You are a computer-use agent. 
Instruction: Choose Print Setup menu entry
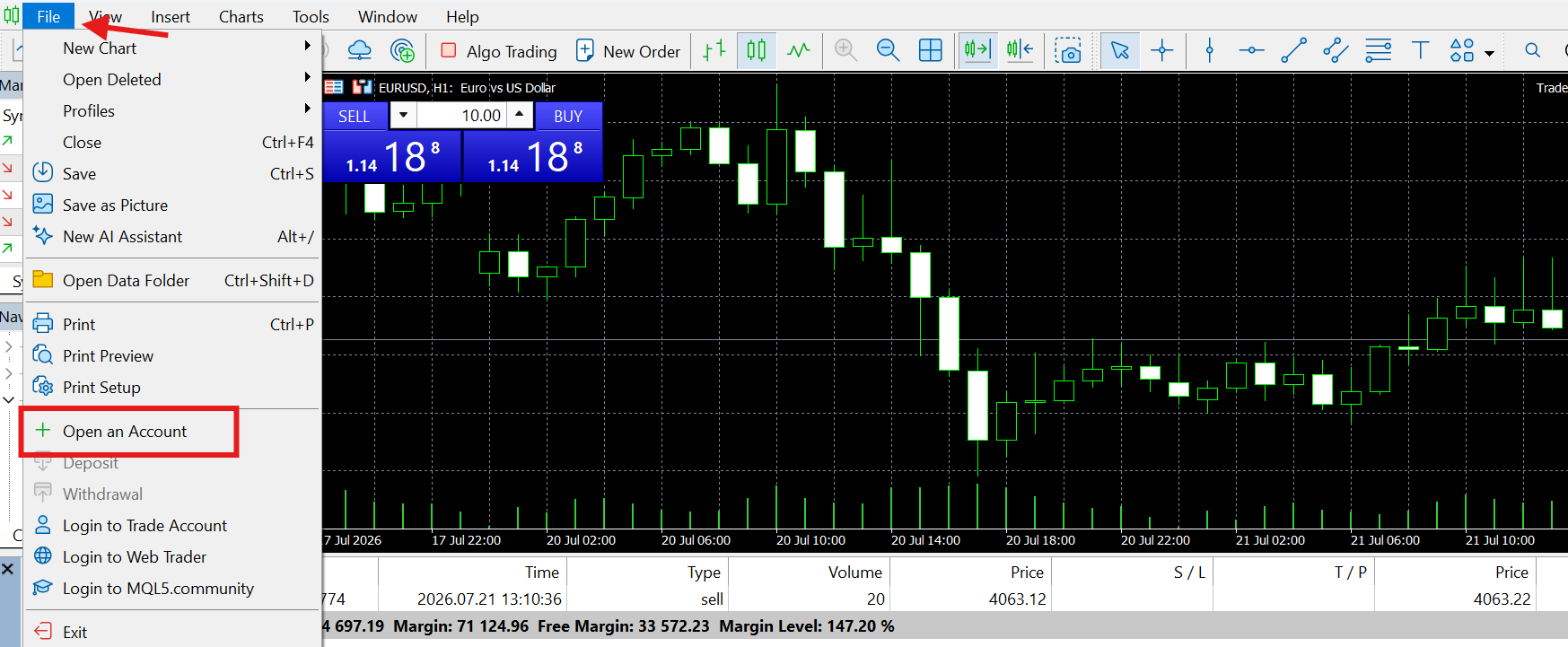172,387
